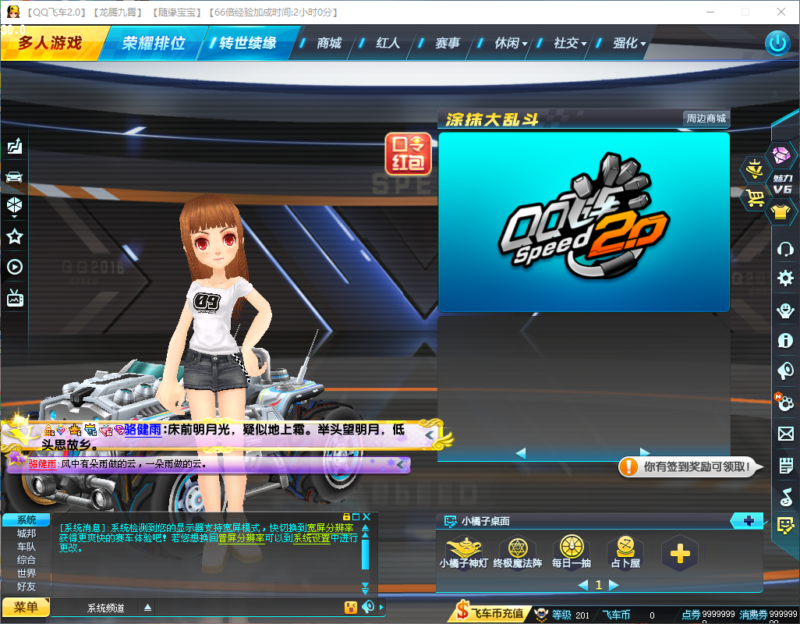The image size is (800, 624).
Task: Switch to the 世界 chat channel tab
Action: pos(26,573)
